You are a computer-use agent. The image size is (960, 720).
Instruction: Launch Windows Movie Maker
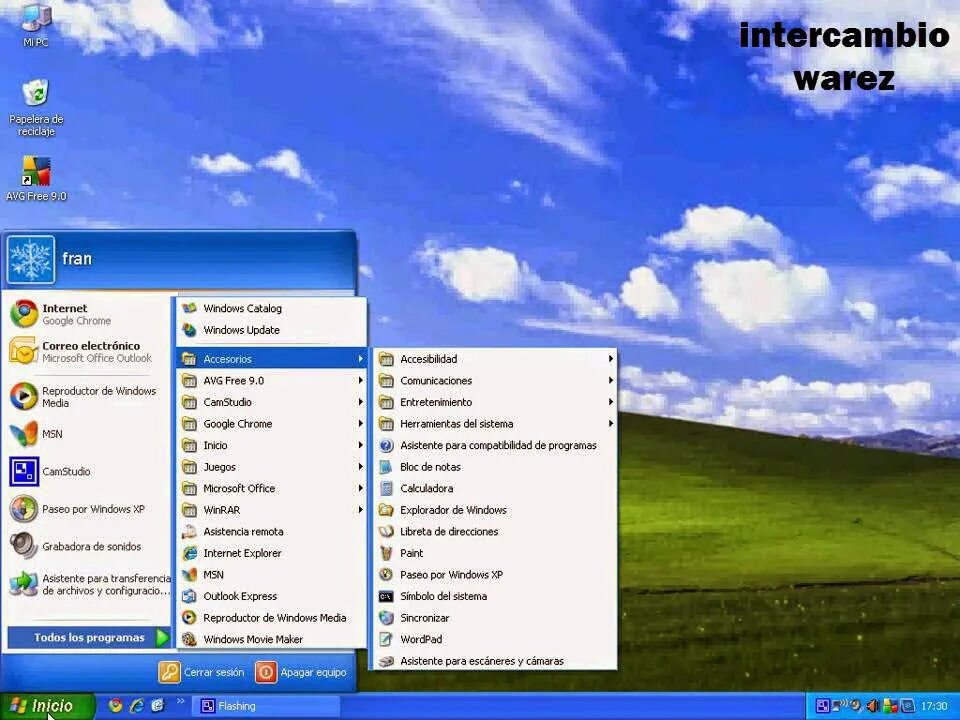point(271,639)
